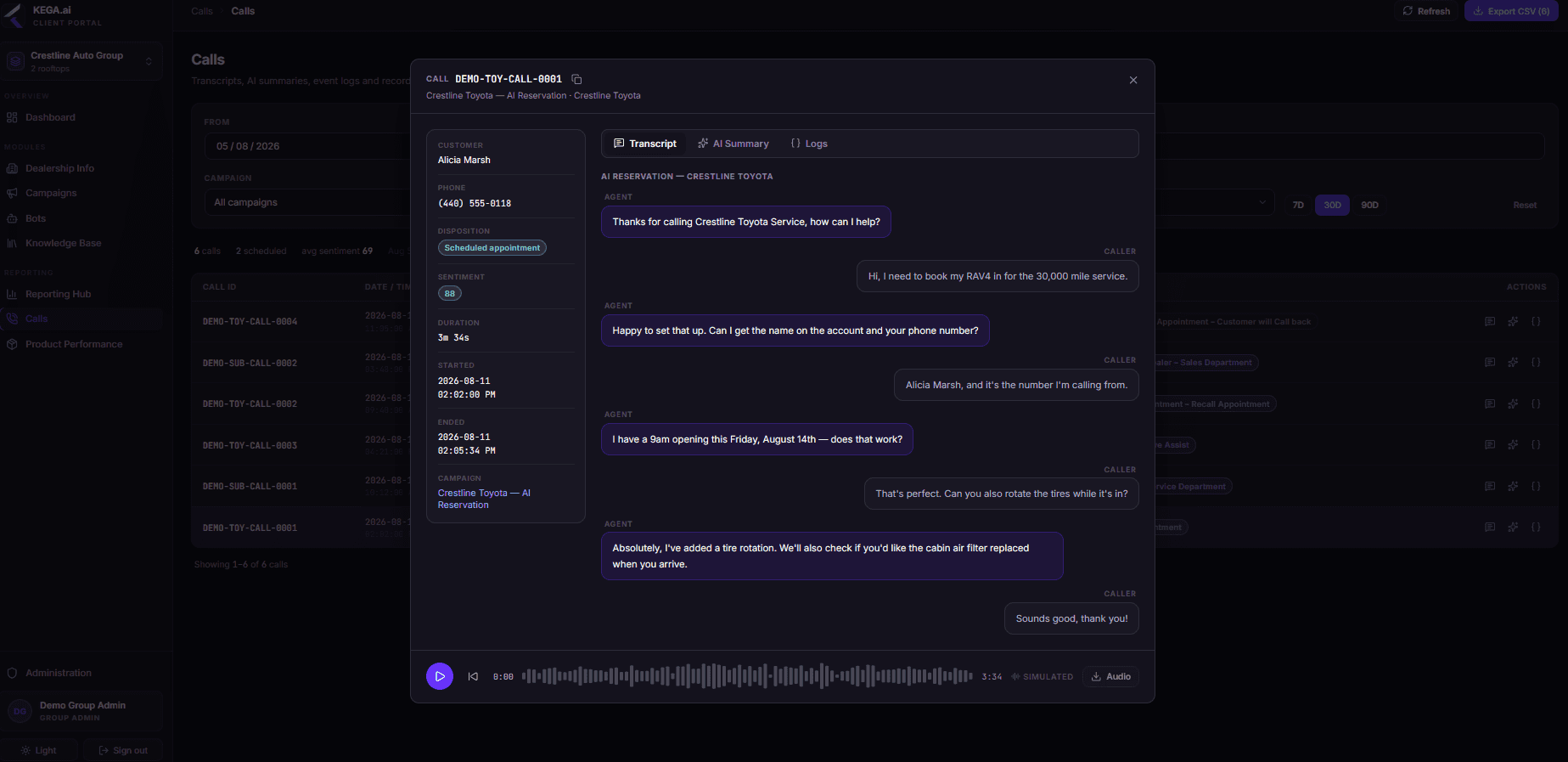
Task: Click call ID DEMO-TOY-CALL-0003 in the table
Action: point(250,446)
